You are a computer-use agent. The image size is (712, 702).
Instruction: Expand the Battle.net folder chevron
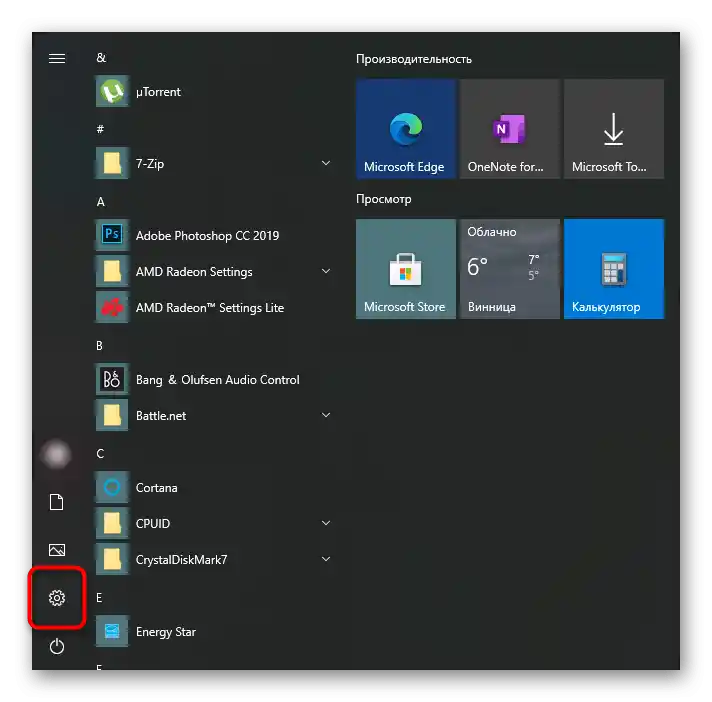point(326,415)
